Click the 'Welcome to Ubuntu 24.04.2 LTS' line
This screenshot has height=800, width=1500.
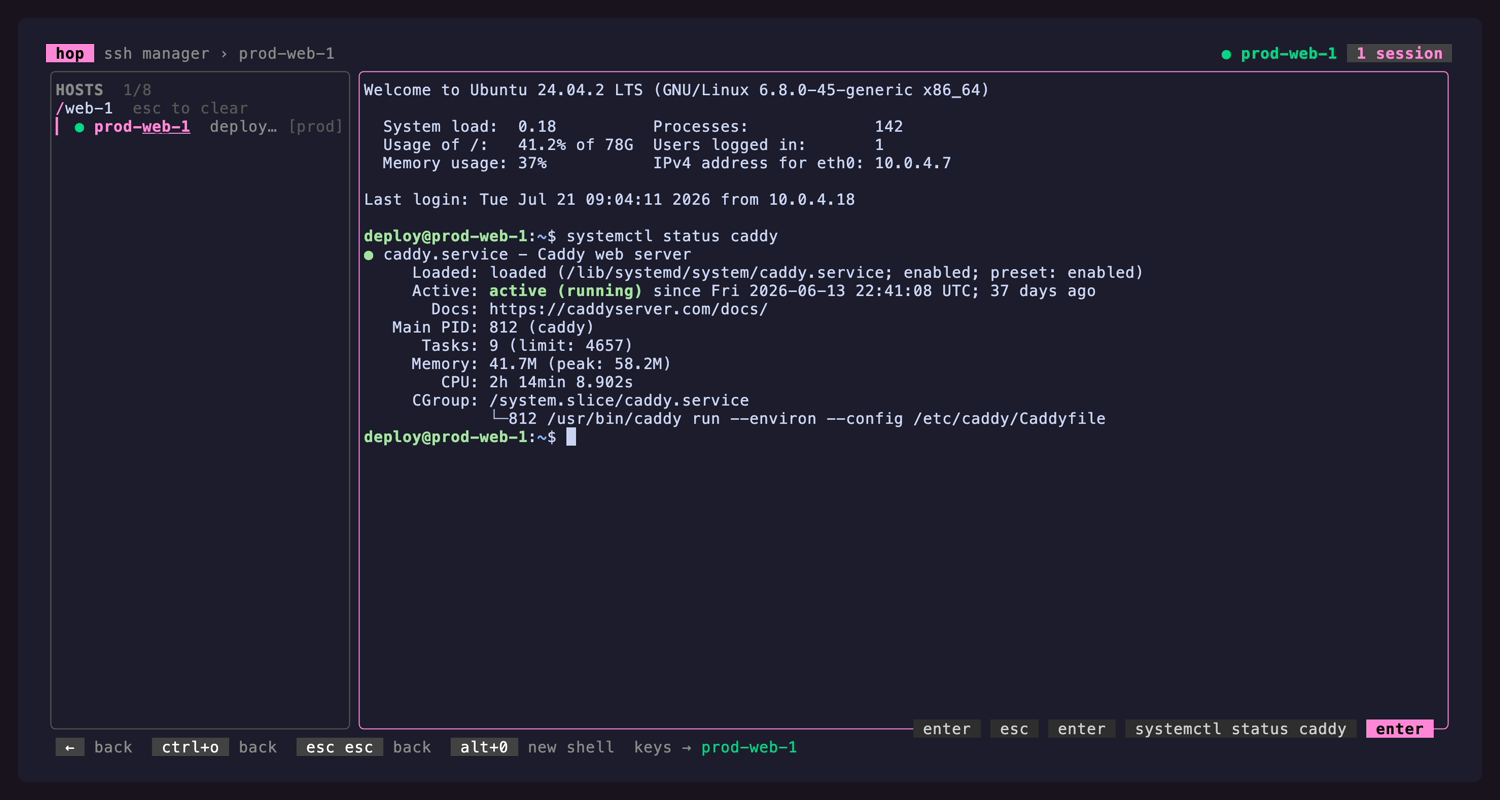(x=676, y=90)
